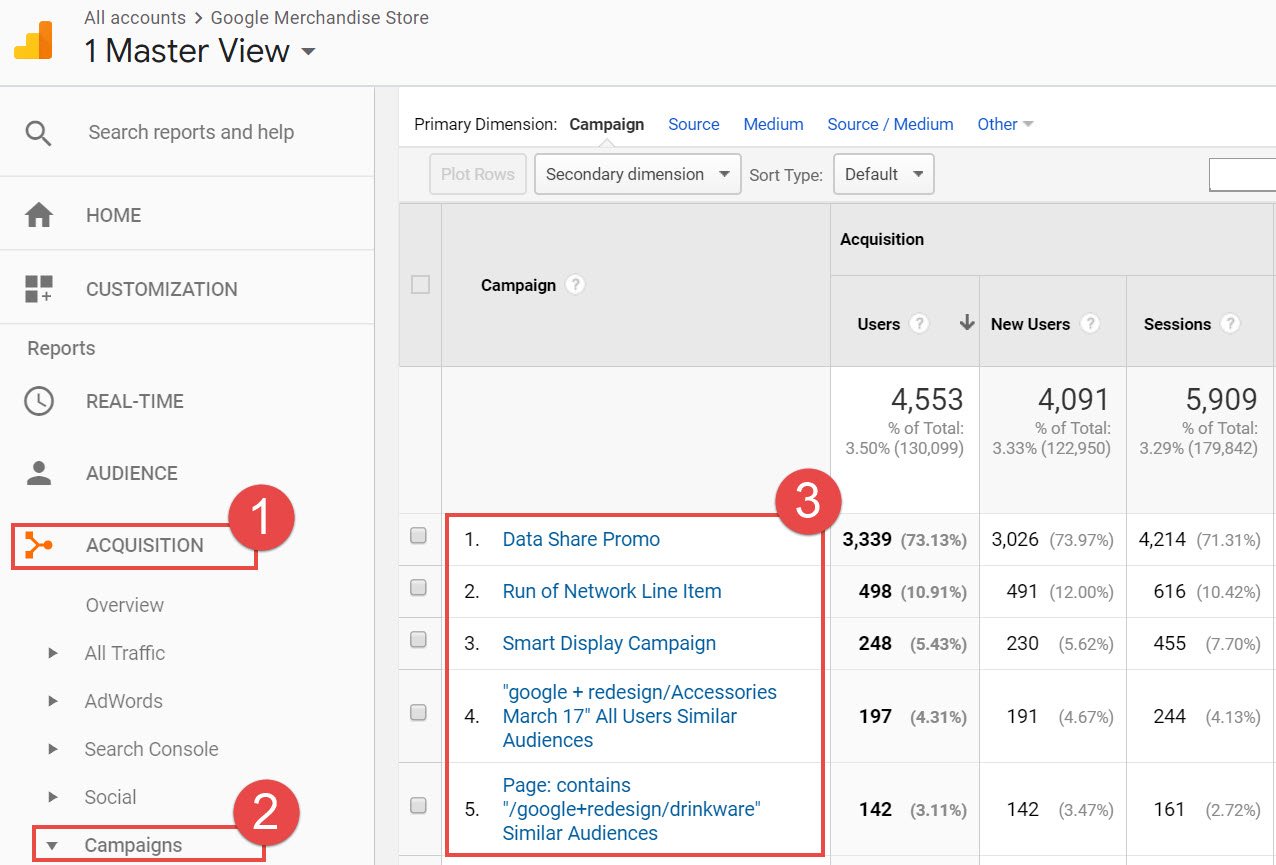Switch primary dimension to Source / Medium

coord(890,124)
